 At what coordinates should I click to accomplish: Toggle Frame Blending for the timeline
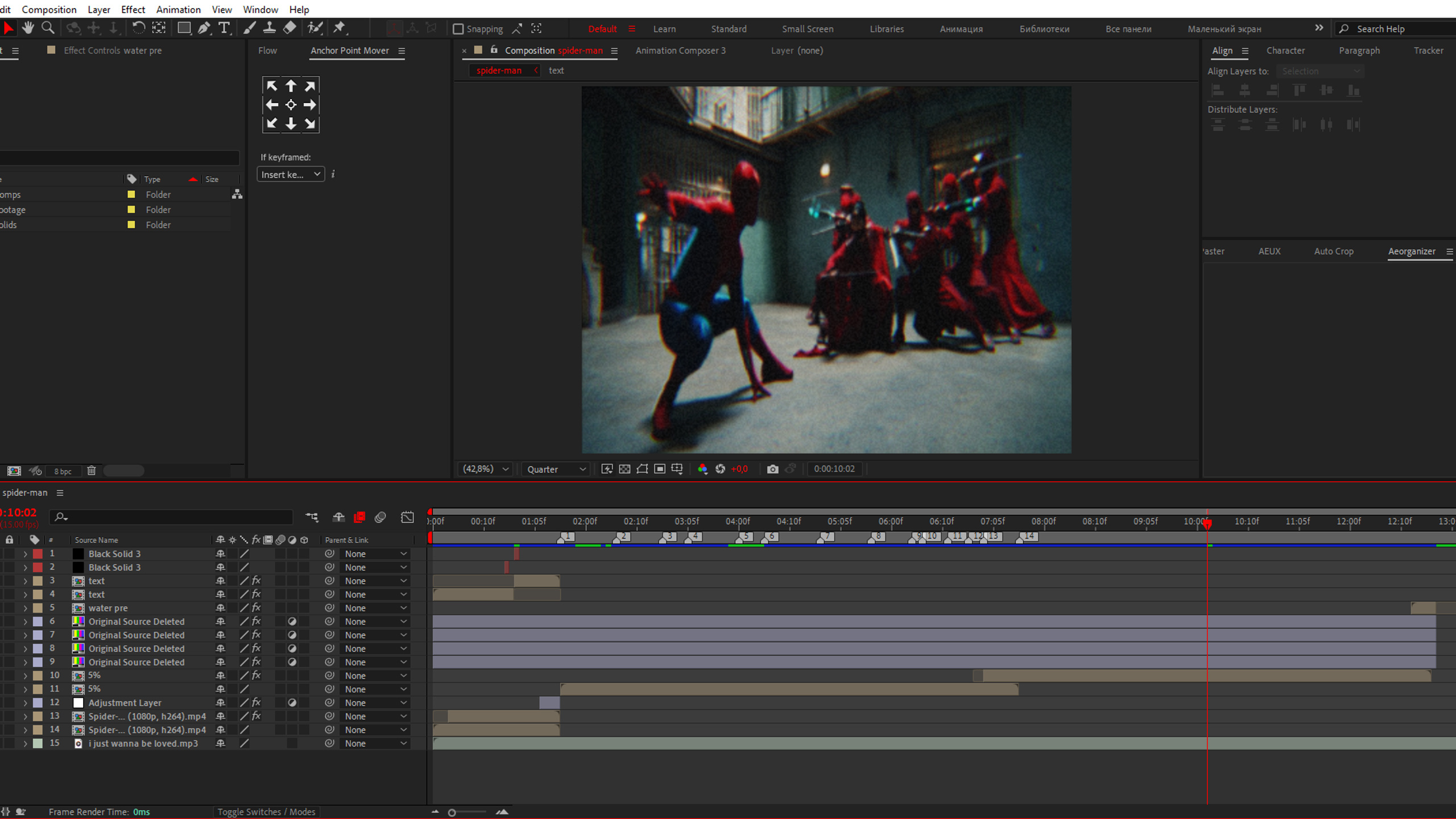pyautogui.click(x=359, y=517)
